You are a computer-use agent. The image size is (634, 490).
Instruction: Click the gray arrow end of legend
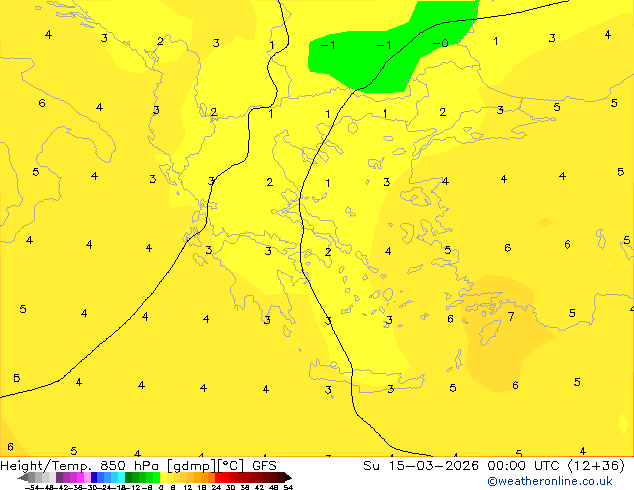tap(23, 477)
